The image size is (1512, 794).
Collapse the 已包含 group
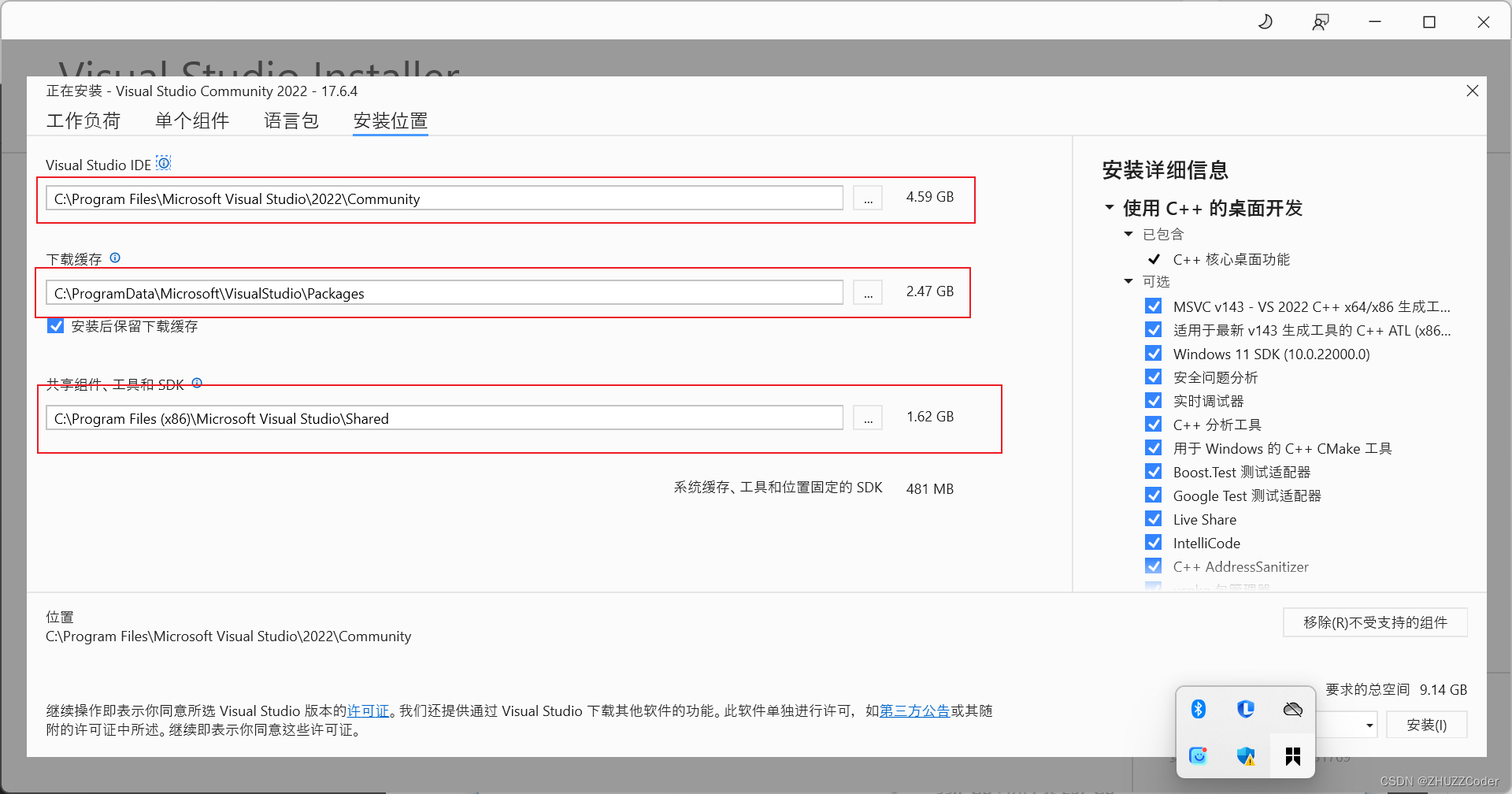1128,234
